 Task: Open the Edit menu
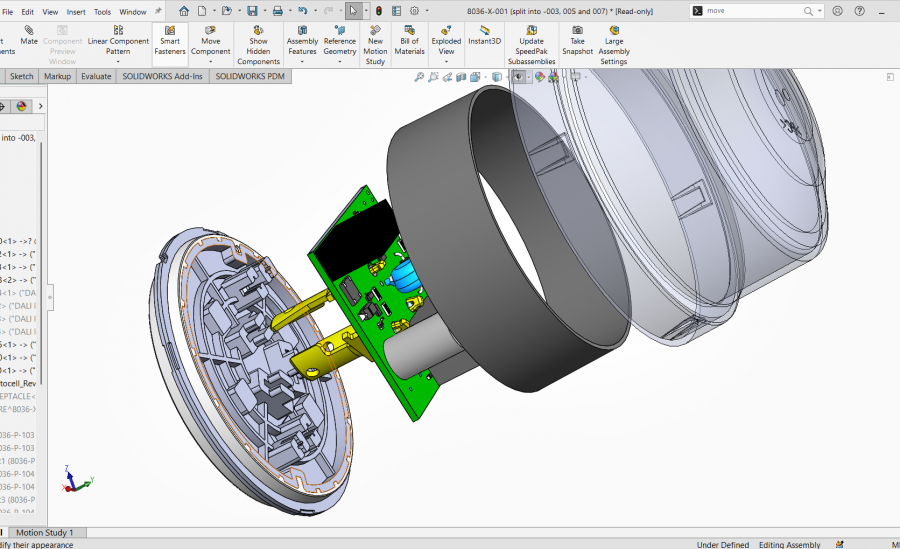(x=28, y=11)
